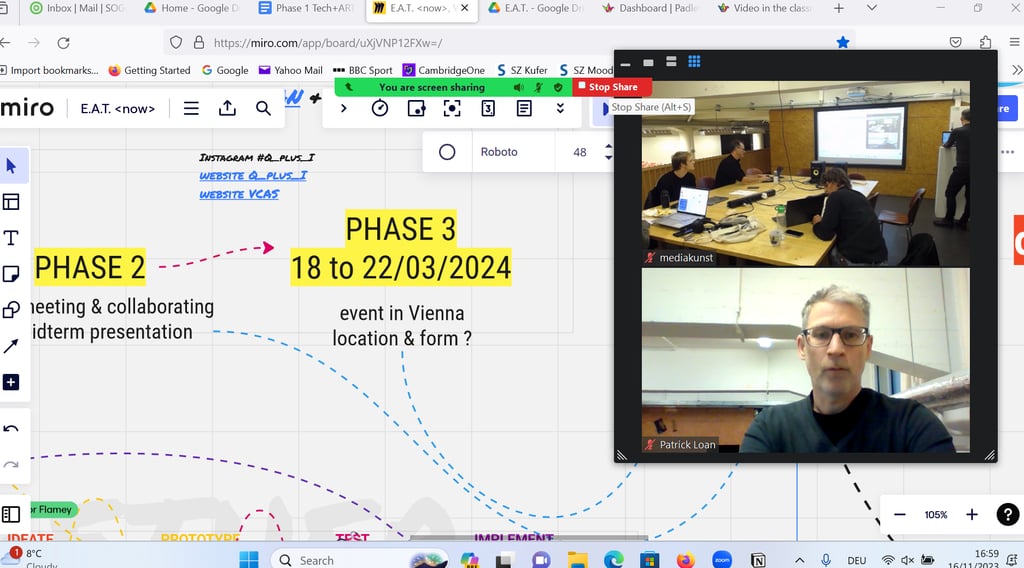Open the Shapes tool in the sidebar
This screenshot has height=568, width=1024.
click(11, 309)
